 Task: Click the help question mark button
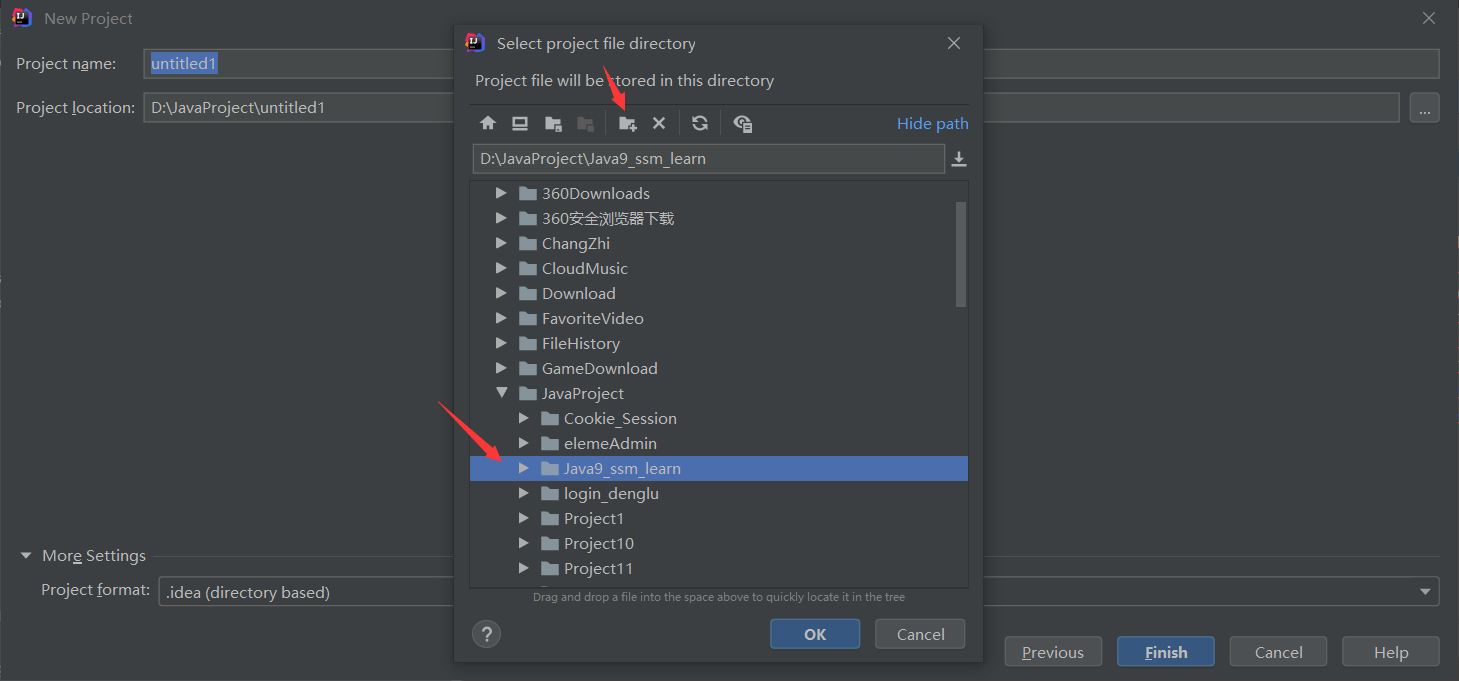click(486, 634)
